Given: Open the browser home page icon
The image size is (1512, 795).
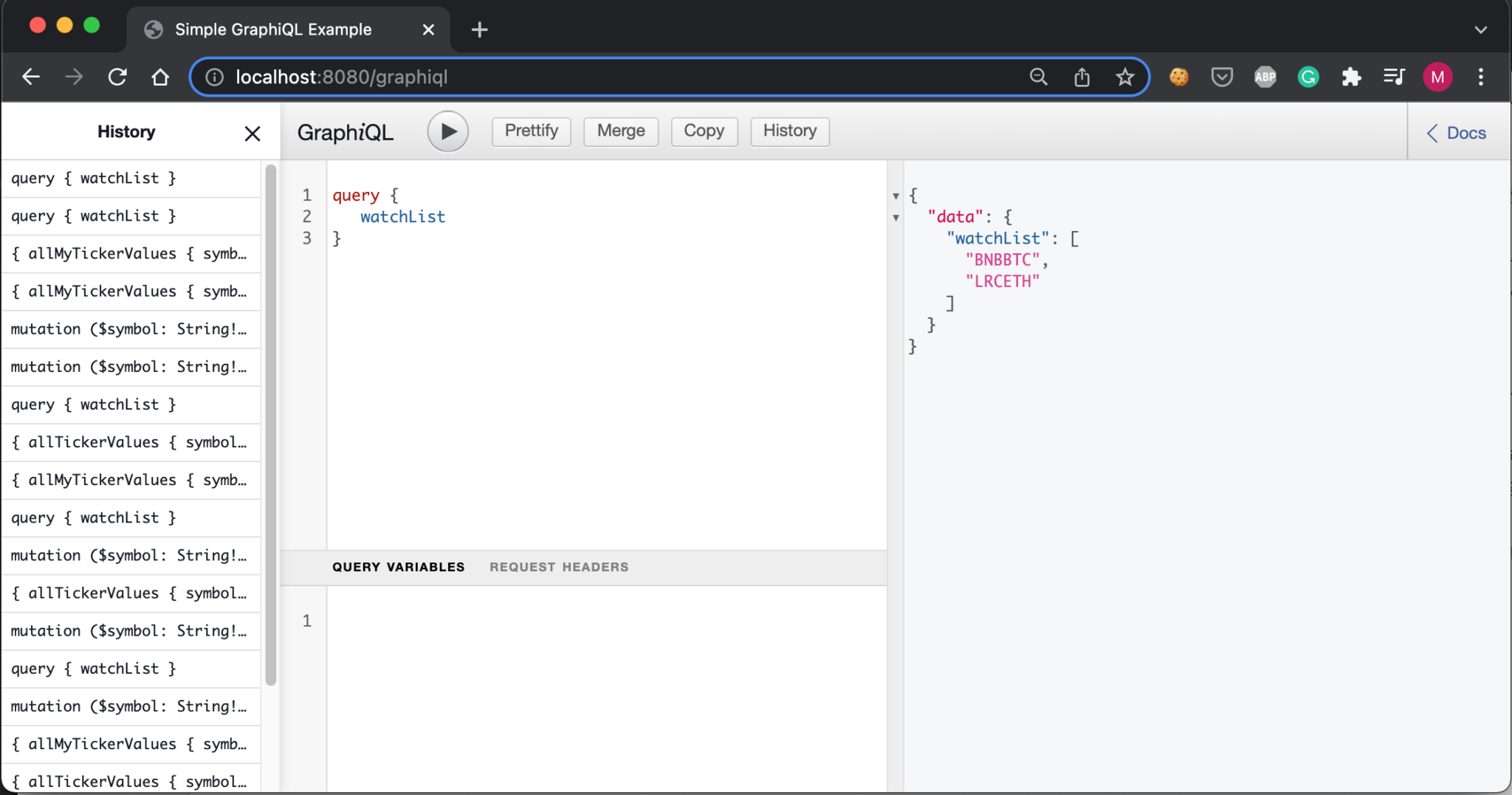Looking at the screenshot, I should [160, 76].
